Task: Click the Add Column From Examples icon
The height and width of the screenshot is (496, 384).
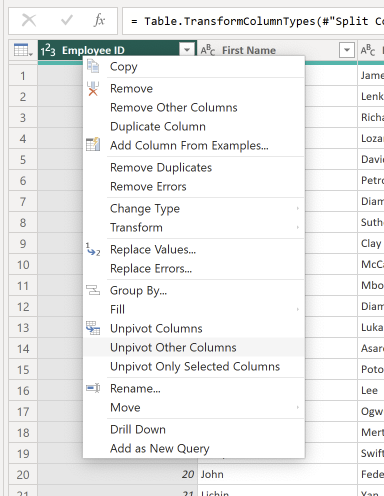Action: 93,145
